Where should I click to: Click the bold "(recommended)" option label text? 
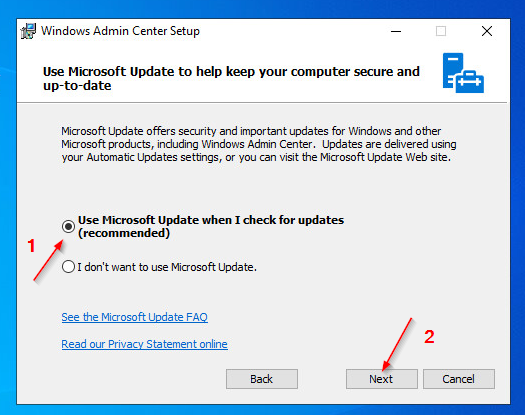124,233
